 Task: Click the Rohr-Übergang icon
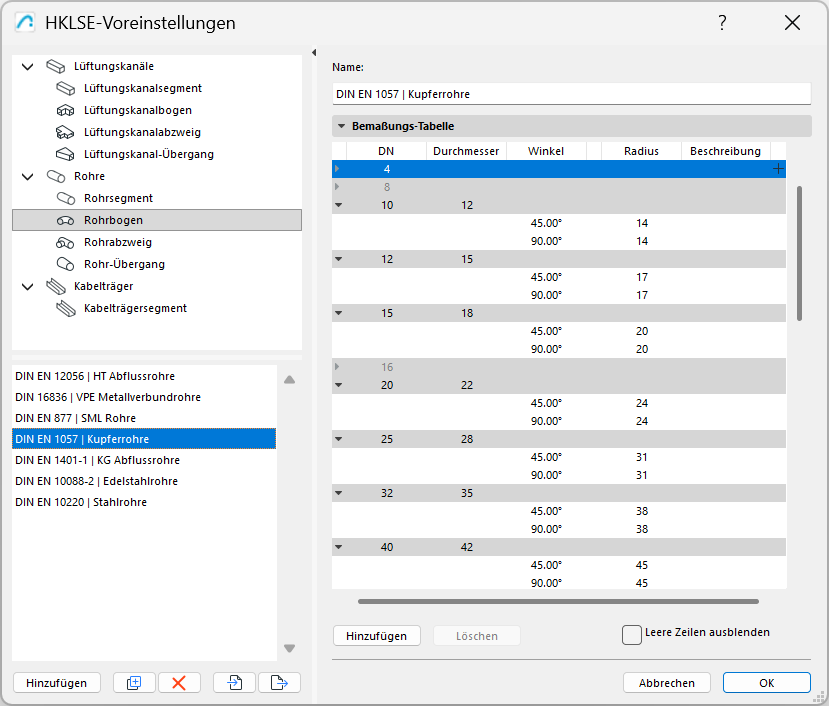[66, 264]
